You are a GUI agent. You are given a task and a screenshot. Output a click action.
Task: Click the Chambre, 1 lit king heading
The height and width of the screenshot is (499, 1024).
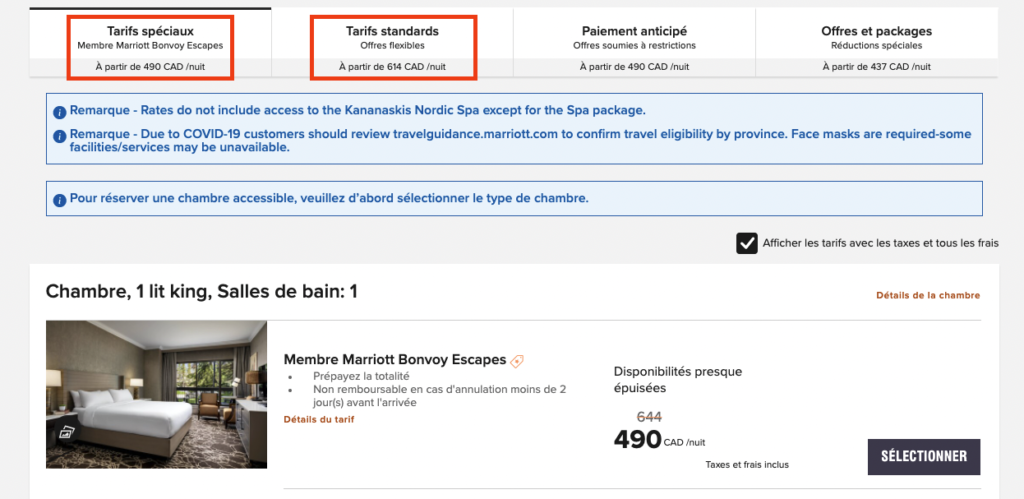coord(202,292)
